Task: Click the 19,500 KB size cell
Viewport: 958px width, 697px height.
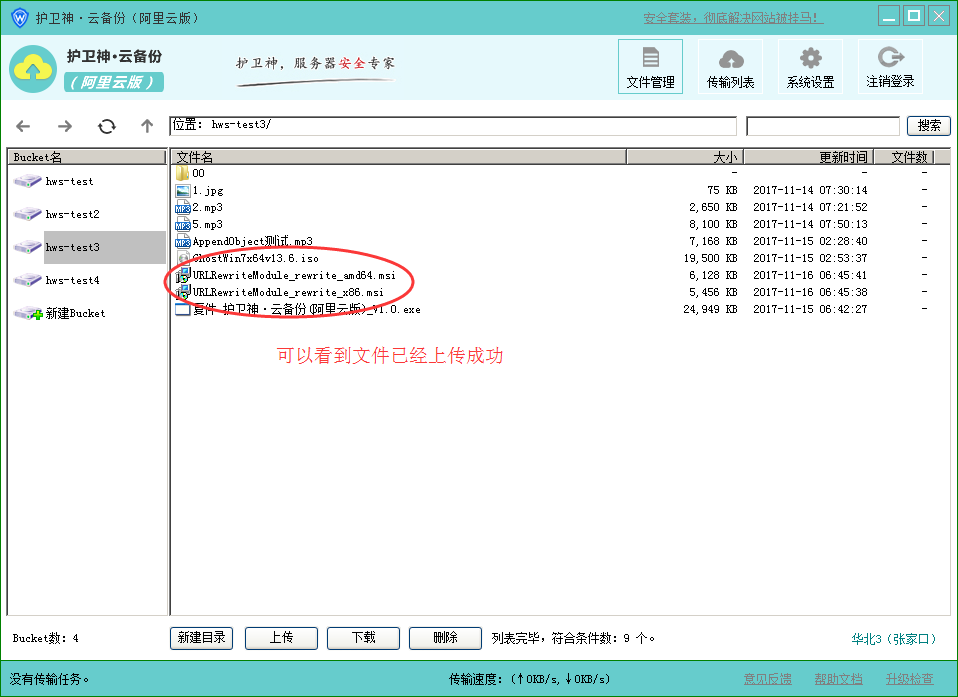Action: point(710,258)
